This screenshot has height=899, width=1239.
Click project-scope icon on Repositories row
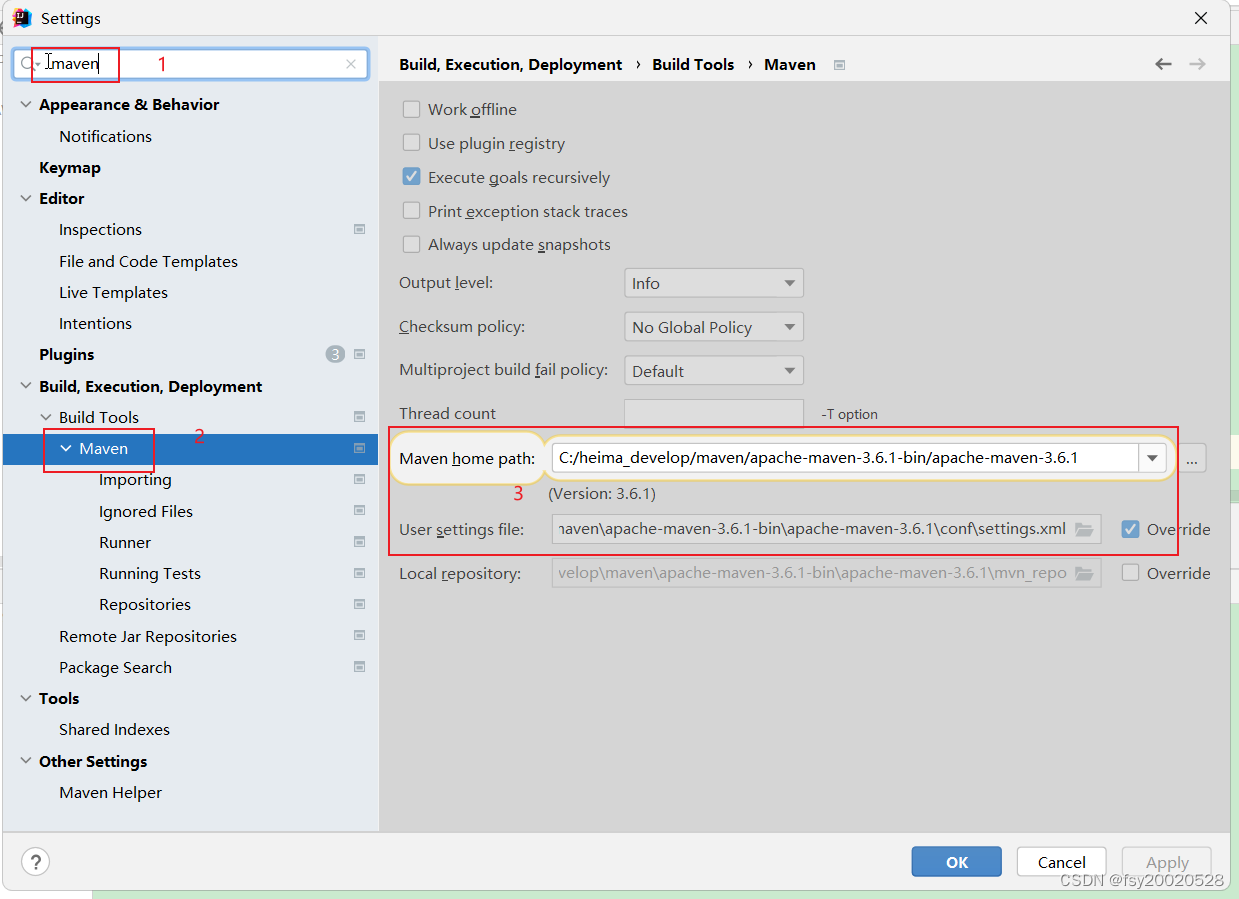click(x=360, y=604)
